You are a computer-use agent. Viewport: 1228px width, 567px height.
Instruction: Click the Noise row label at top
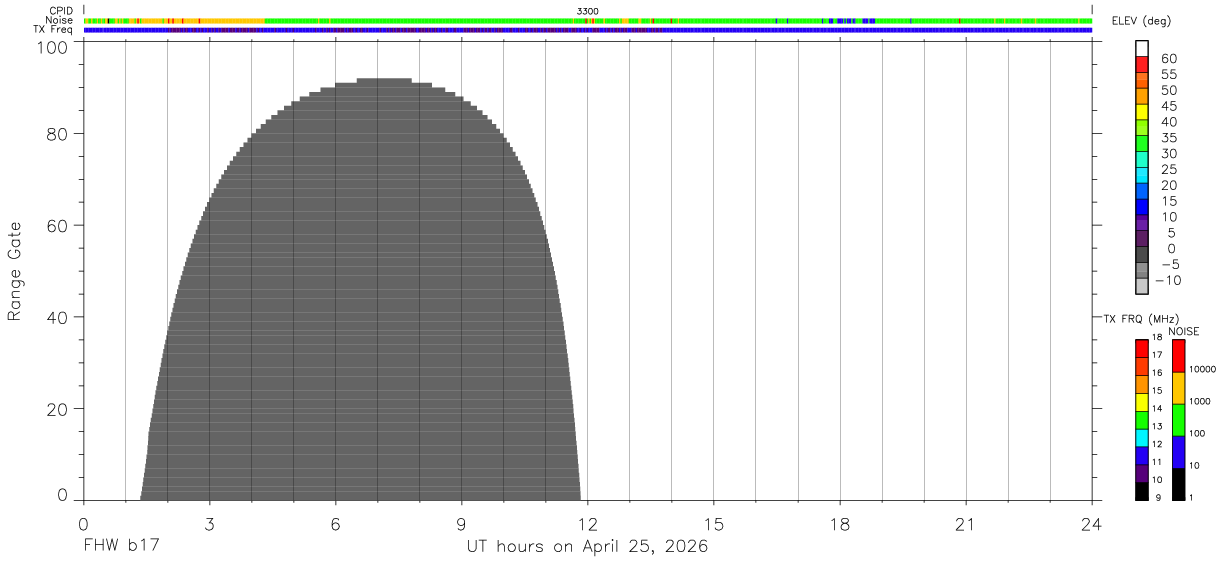click(59, 20)
